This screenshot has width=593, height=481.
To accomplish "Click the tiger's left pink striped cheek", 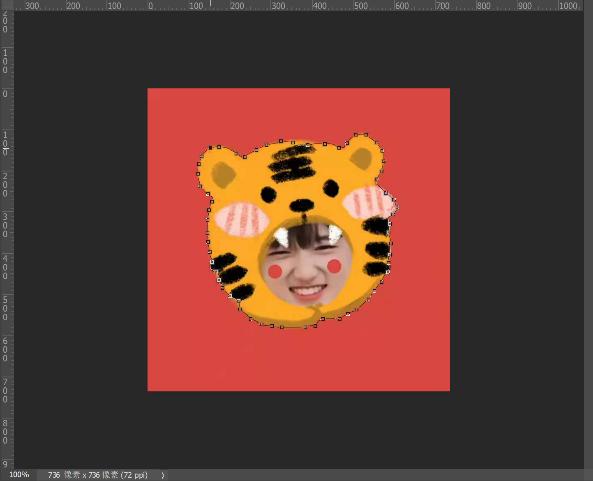I will [242, 220].
